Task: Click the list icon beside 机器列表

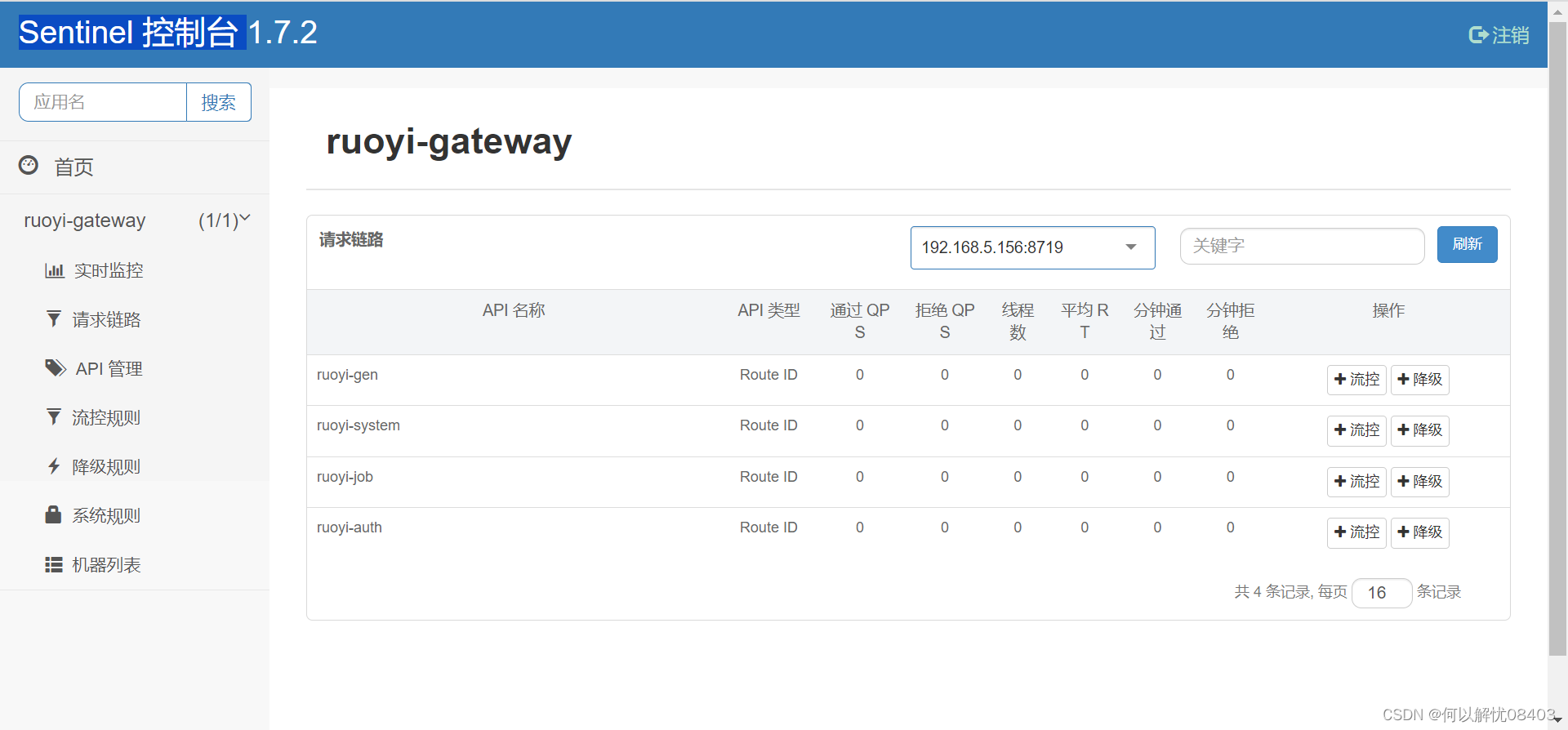Action: 54,564
